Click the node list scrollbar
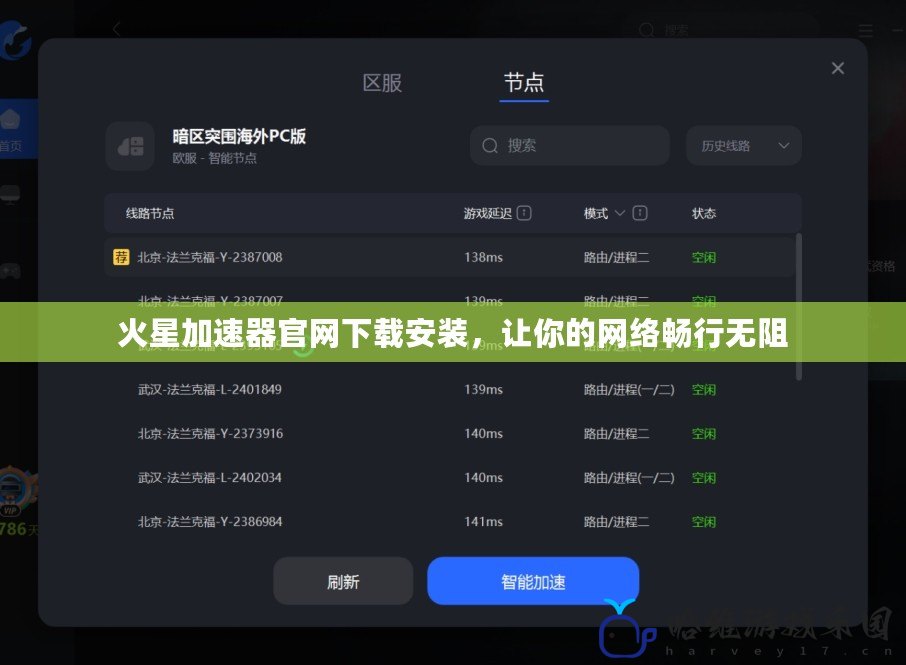This screenshot has height=665, width=906. (x=799, y=307)
